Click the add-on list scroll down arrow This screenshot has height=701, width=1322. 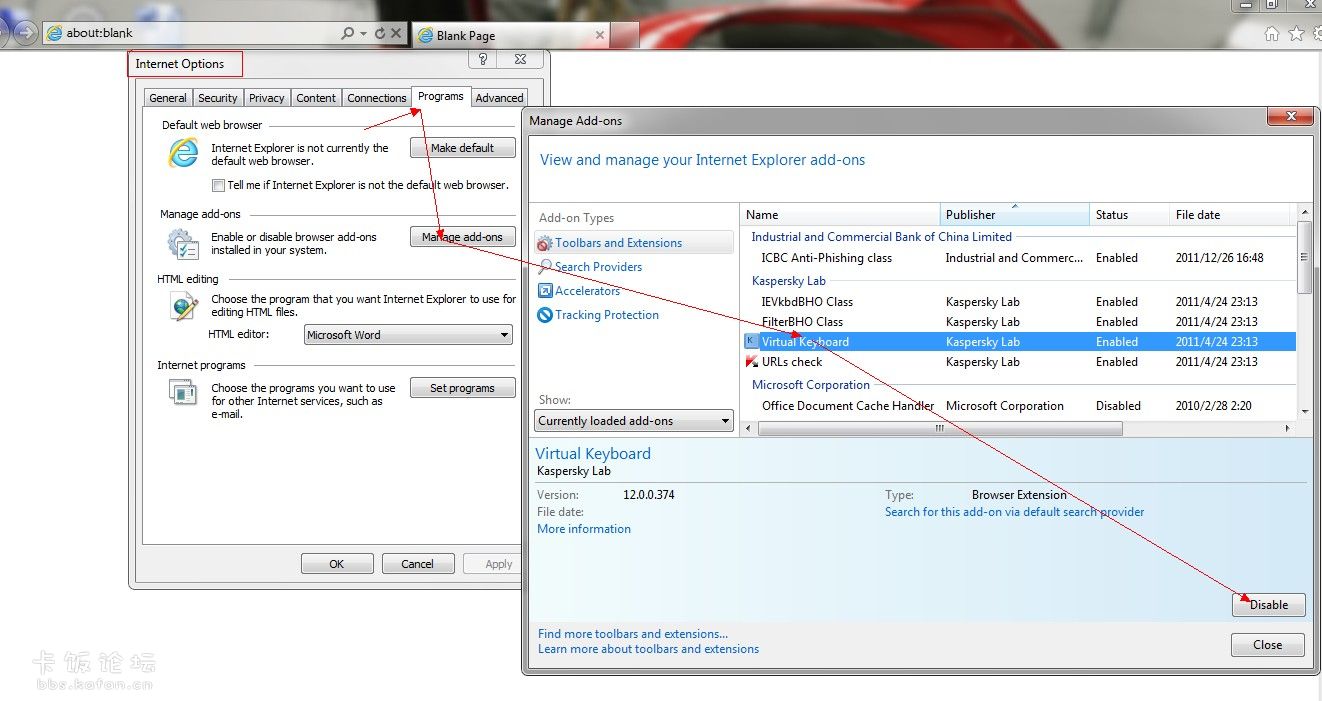pyautogui.click(x=1304, y=412)
